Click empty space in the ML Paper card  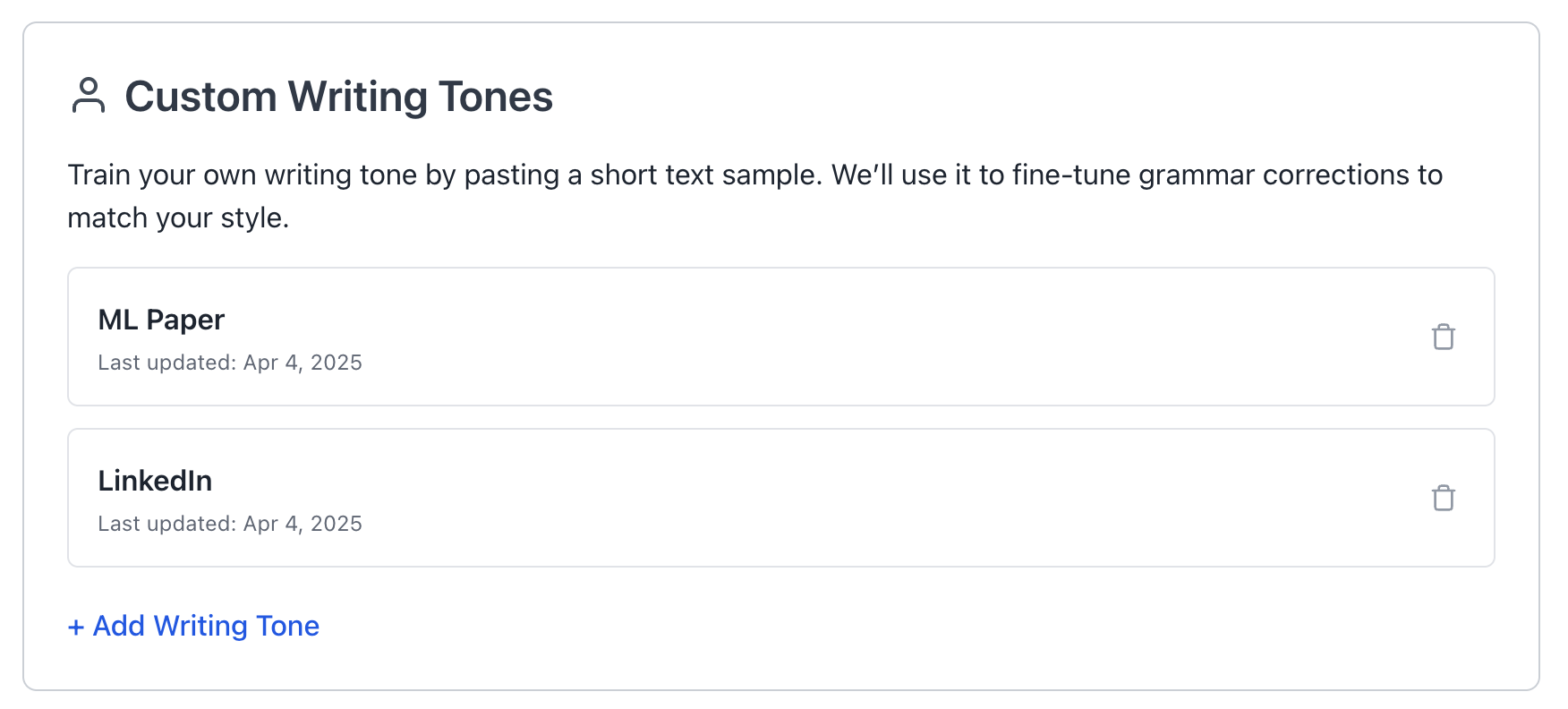(805, 337)
